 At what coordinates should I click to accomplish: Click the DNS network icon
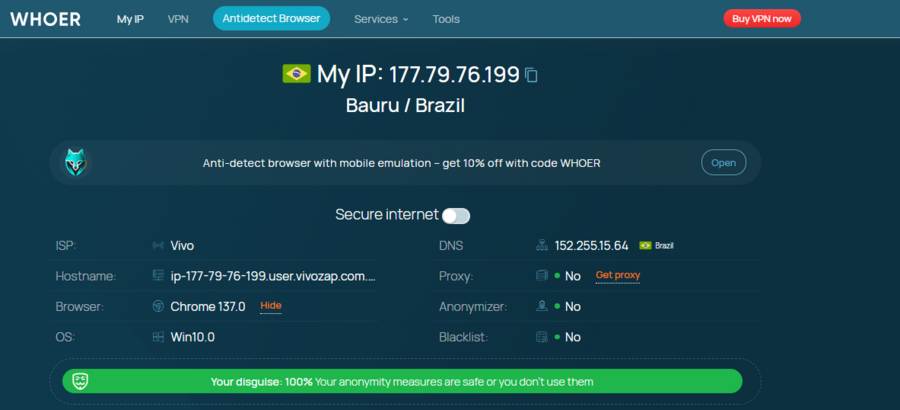pyautogui.click(x=542, y=245)
